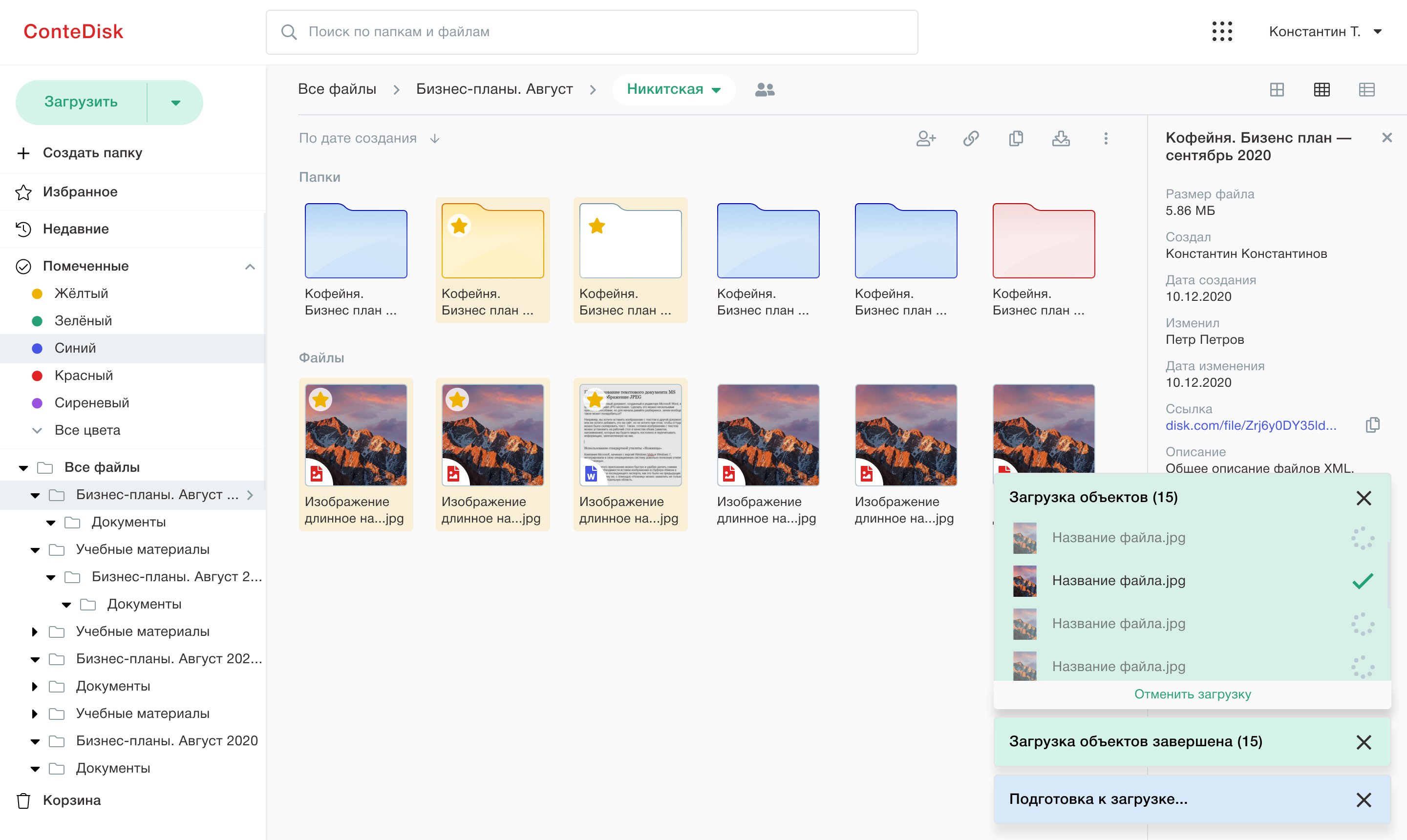Copy the file link in details panel
The image size is (1407, 840).
(1372, 425)
